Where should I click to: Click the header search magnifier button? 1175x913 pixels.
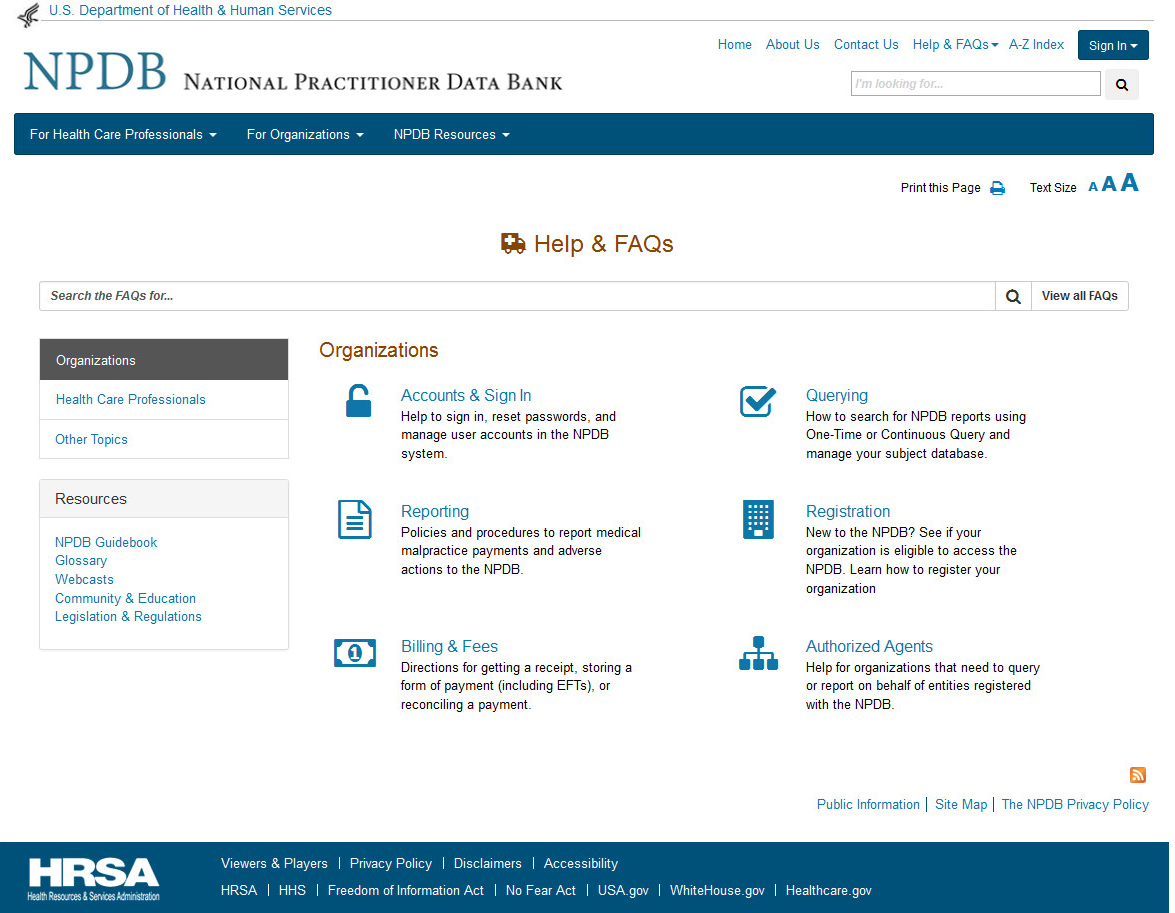point(1121,85)
